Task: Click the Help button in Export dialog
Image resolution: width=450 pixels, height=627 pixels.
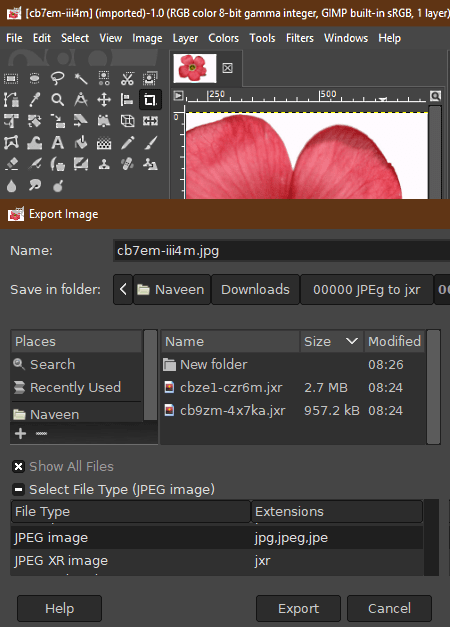Action: coord(59,608)
